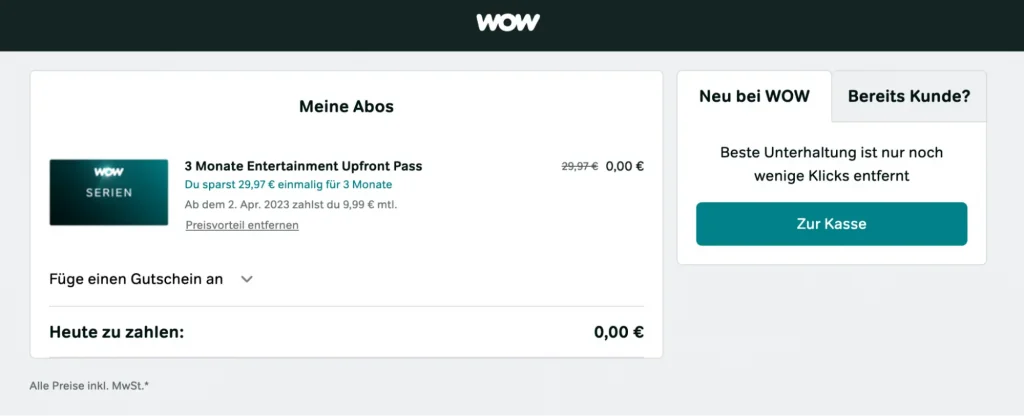
Task: Click the 'Du sparst 29,97 €' savings text
Action: point(288,185)
